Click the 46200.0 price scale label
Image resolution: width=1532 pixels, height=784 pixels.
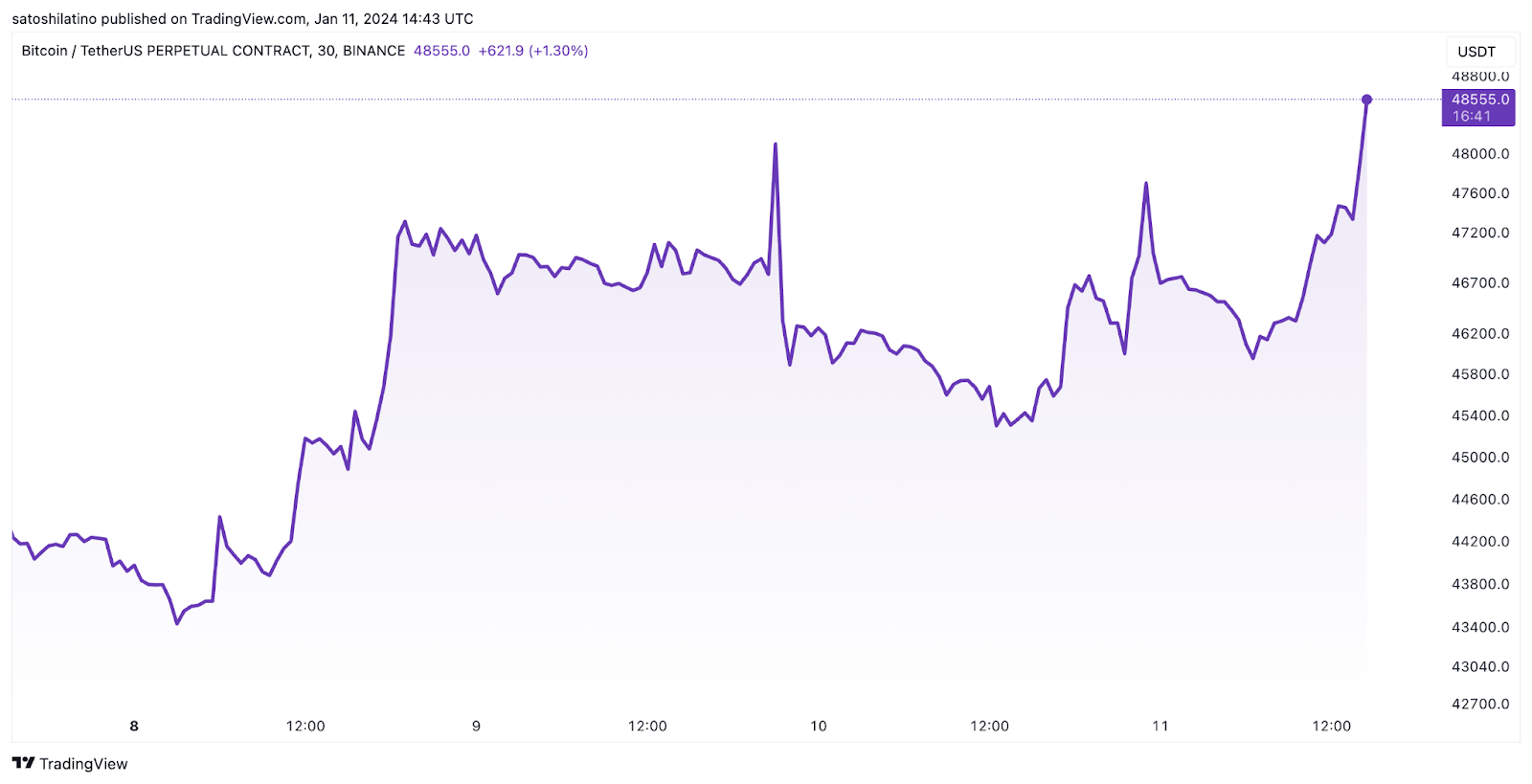1480,333
